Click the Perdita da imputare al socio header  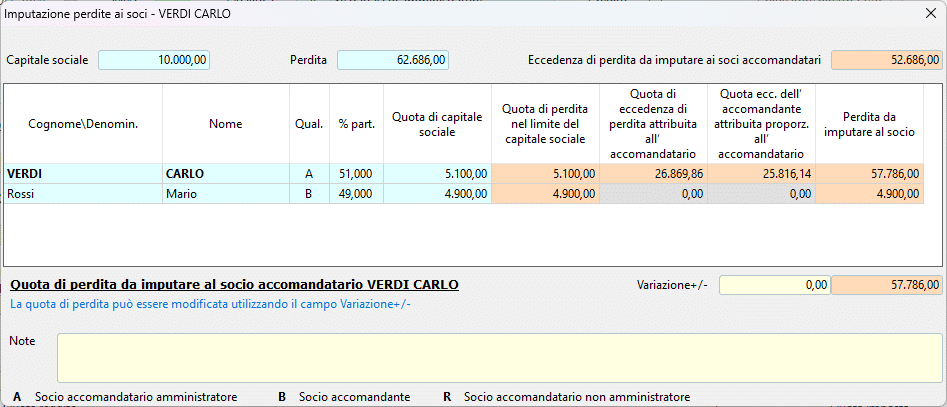tap(870, 124)
